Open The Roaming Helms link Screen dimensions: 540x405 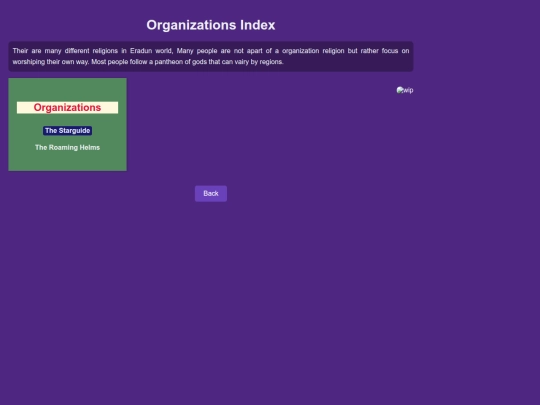coord(68,147)
